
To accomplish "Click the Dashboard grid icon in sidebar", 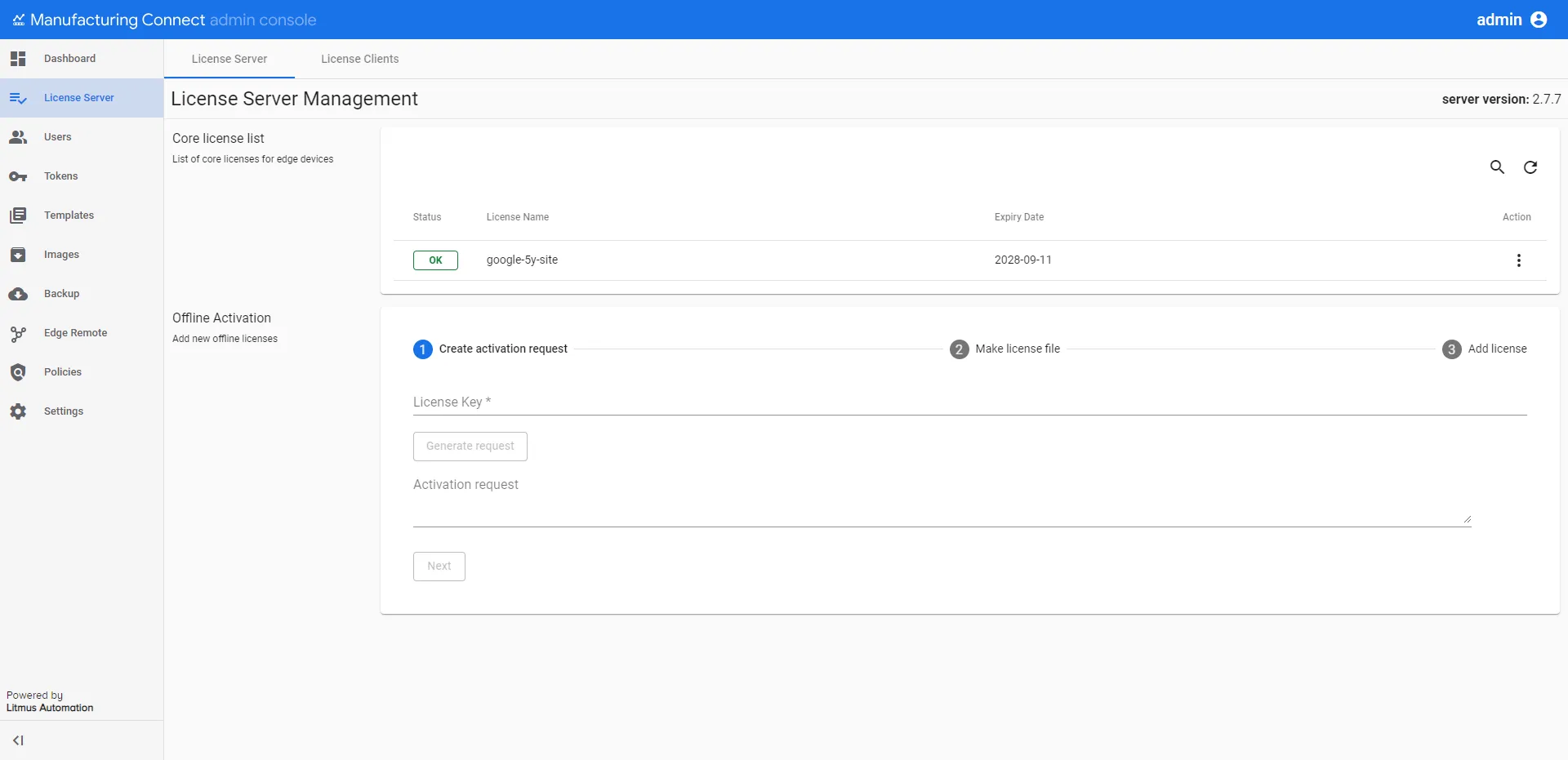I will 18,59.
